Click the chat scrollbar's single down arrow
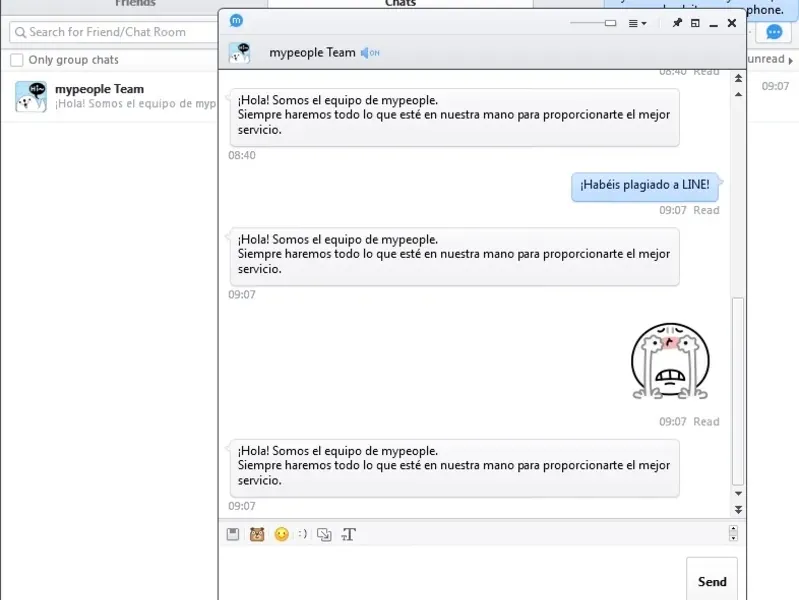Screen dimensions: 799x600 click(738, 493)
